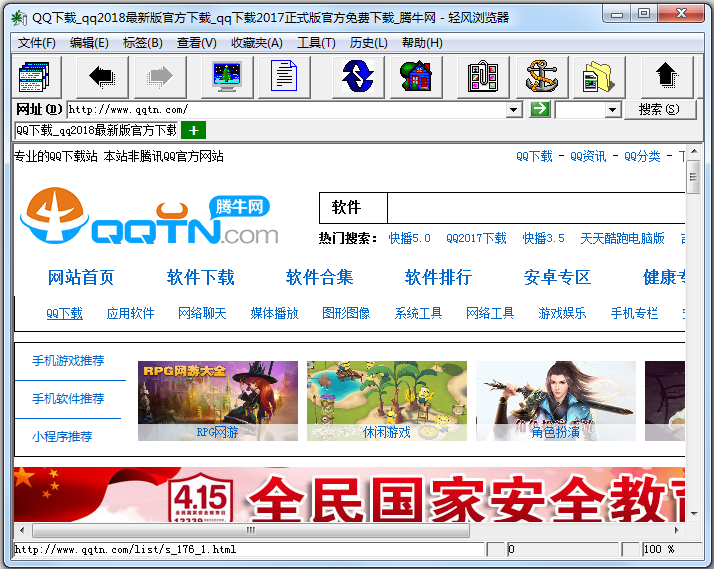This screenshot has width=714, height=569.
Task: Click the yellow folder with document icon
Action: pyautogui.click(x=599, y=77)
